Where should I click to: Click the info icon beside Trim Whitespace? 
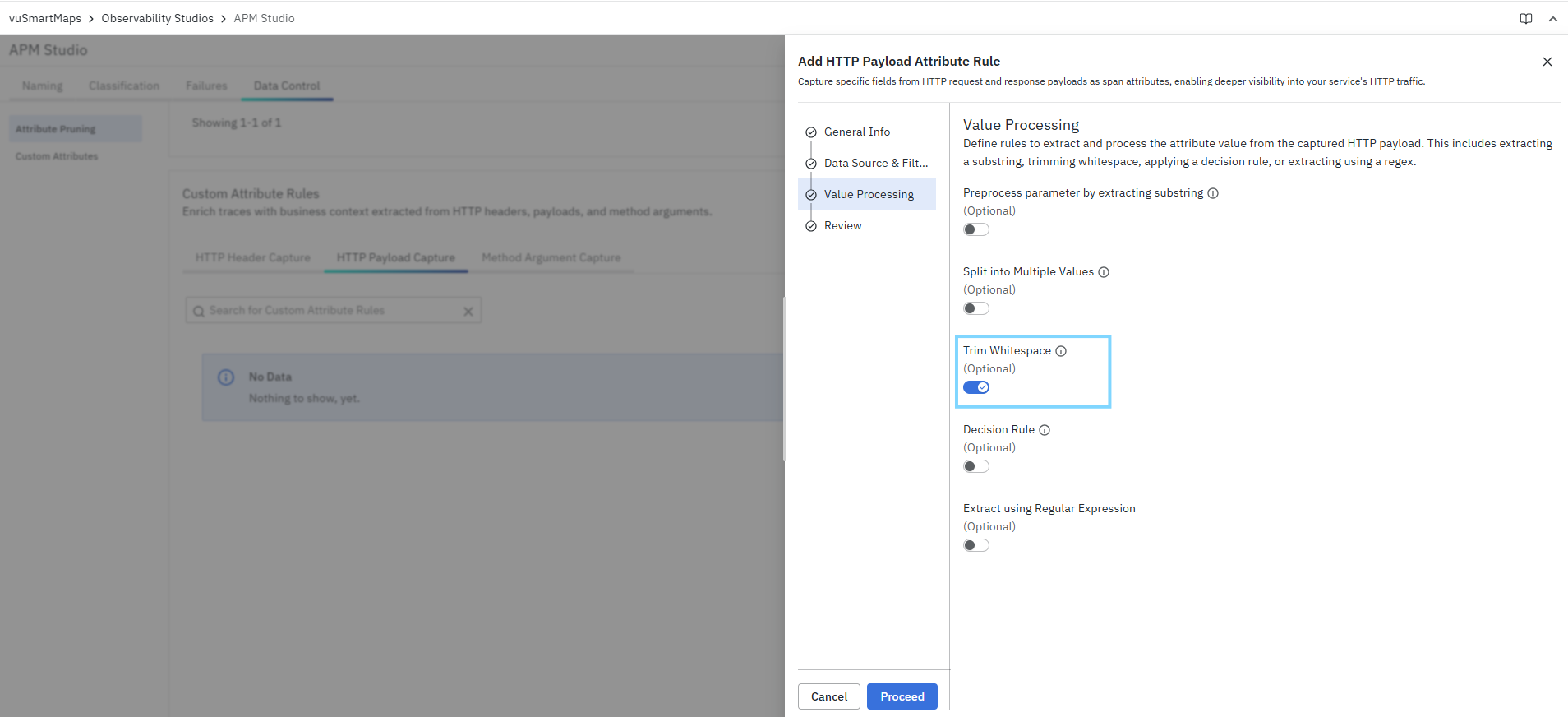pos(1061,351)
